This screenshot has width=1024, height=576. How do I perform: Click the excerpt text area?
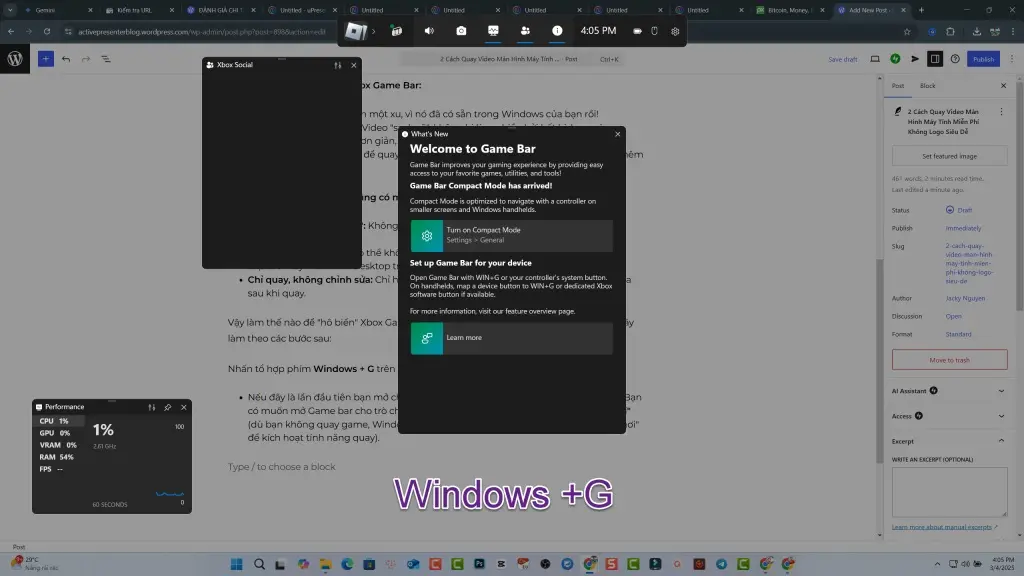coord(950,492)
